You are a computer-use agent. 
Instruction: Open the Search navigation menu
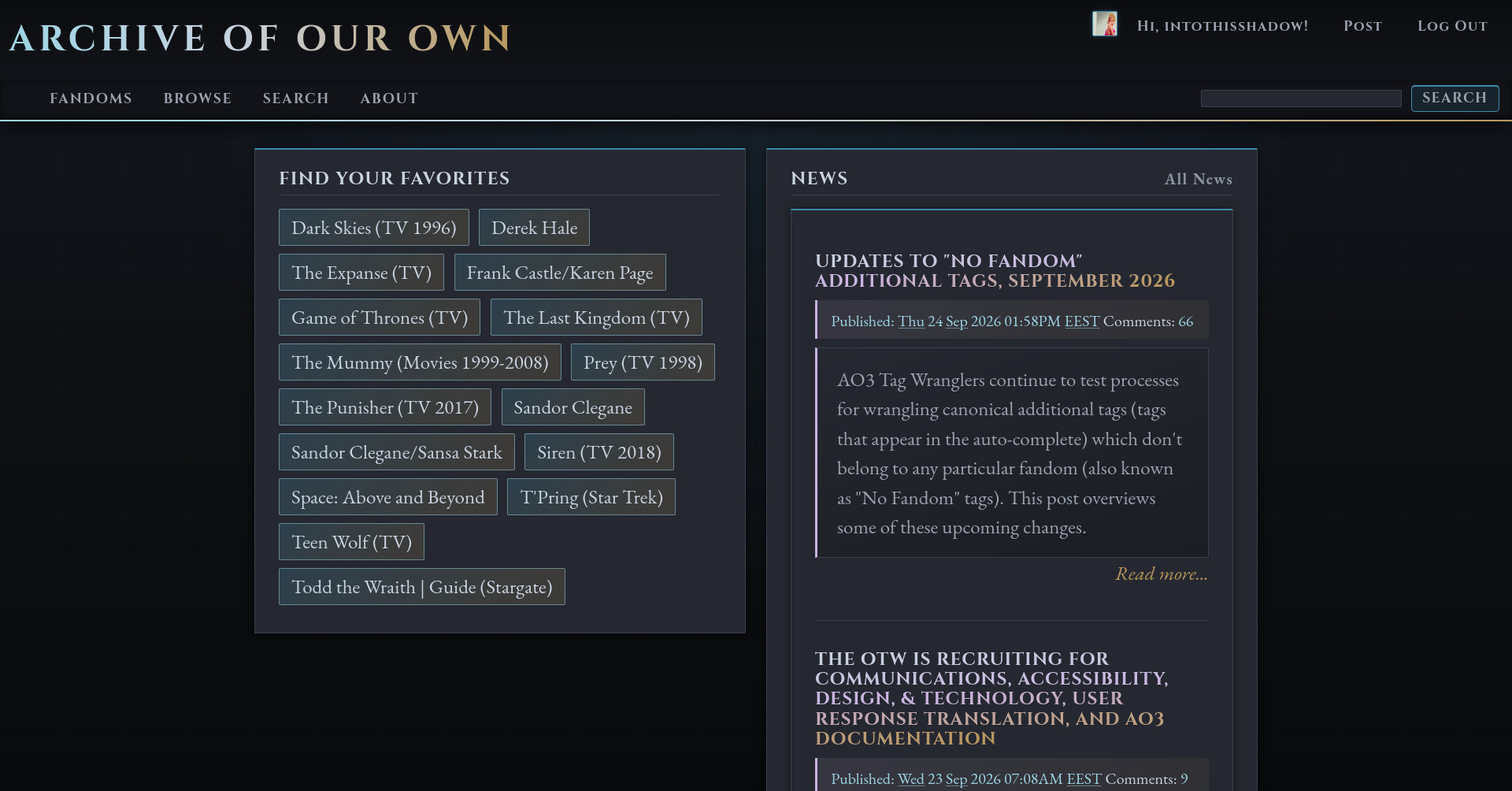point(296,98)
